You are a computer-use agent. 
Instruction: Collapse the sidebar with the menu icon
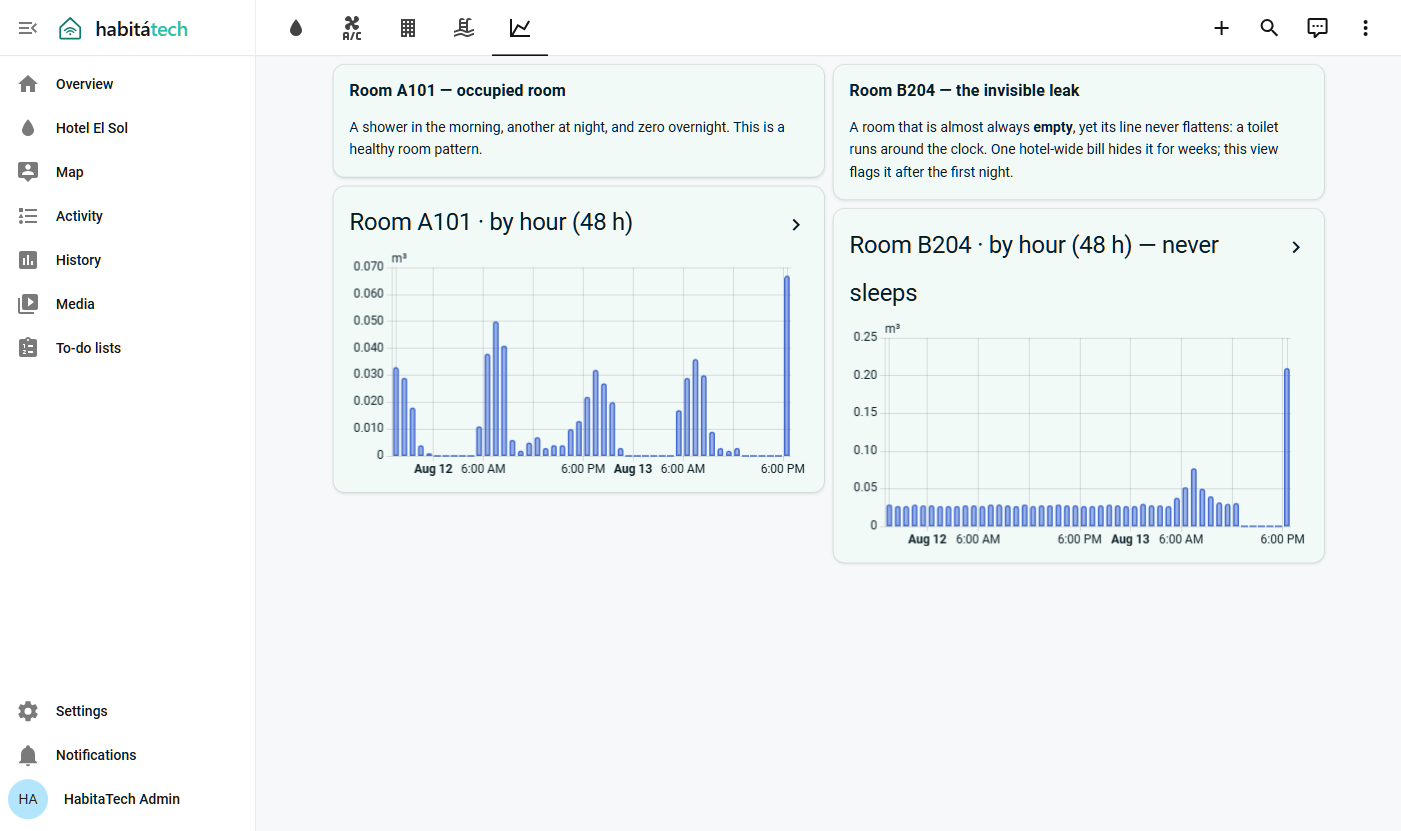click(28, 28)
